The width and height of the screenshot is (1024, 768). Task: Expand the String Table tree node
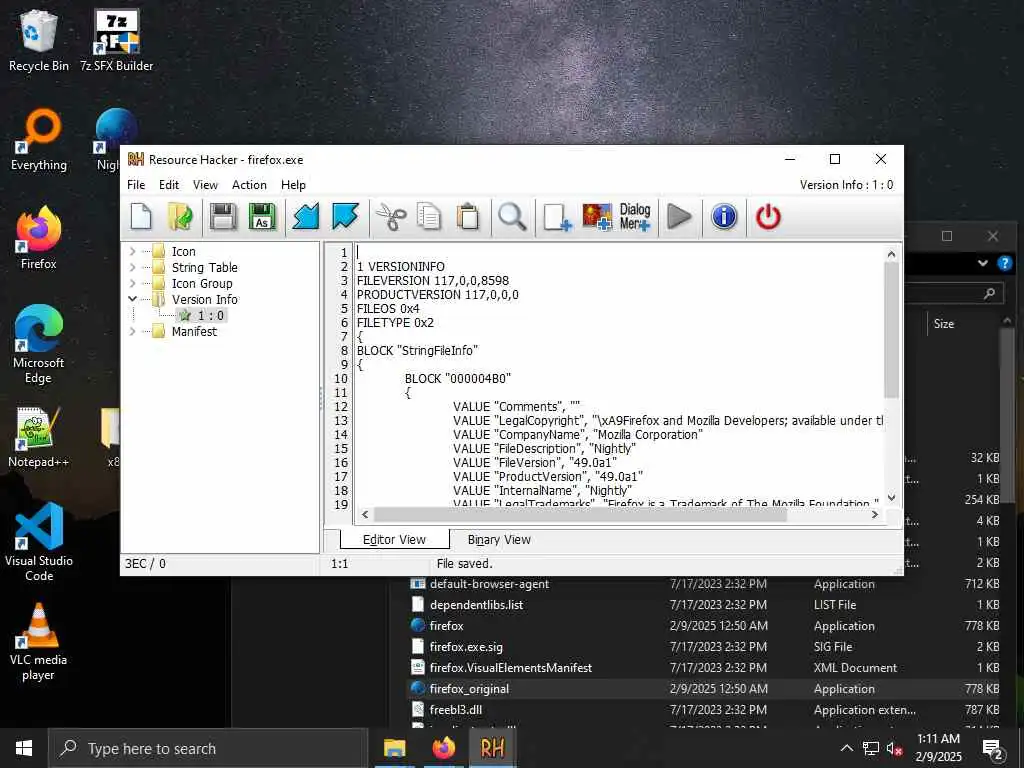click(133, 267)
